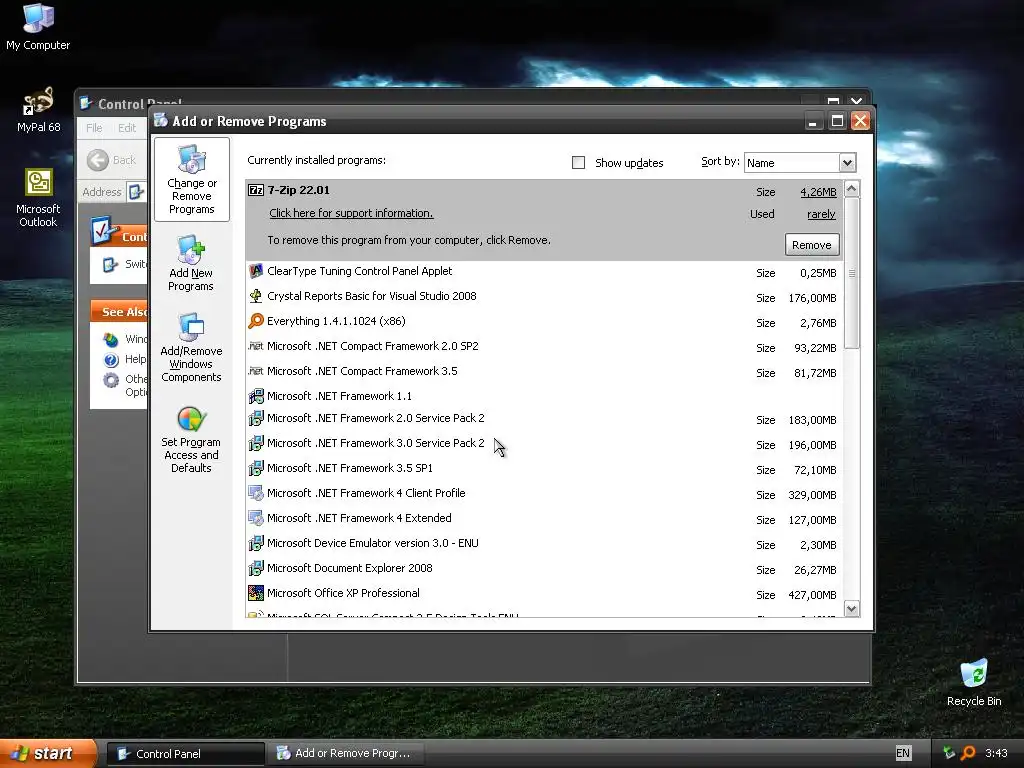Click the Everything search tray icon
1024x768 pixels.
pyautogui.click(x=968, y=753)
